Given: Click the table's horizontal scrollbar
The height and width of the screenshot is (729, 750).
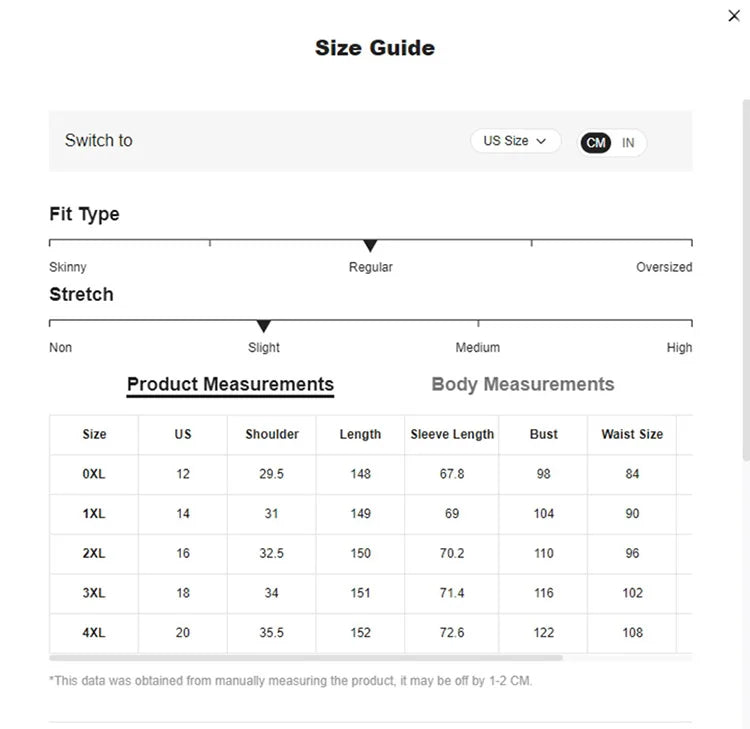Looking at the screenshot, I should pyautogui.click(x=306, y=658).
